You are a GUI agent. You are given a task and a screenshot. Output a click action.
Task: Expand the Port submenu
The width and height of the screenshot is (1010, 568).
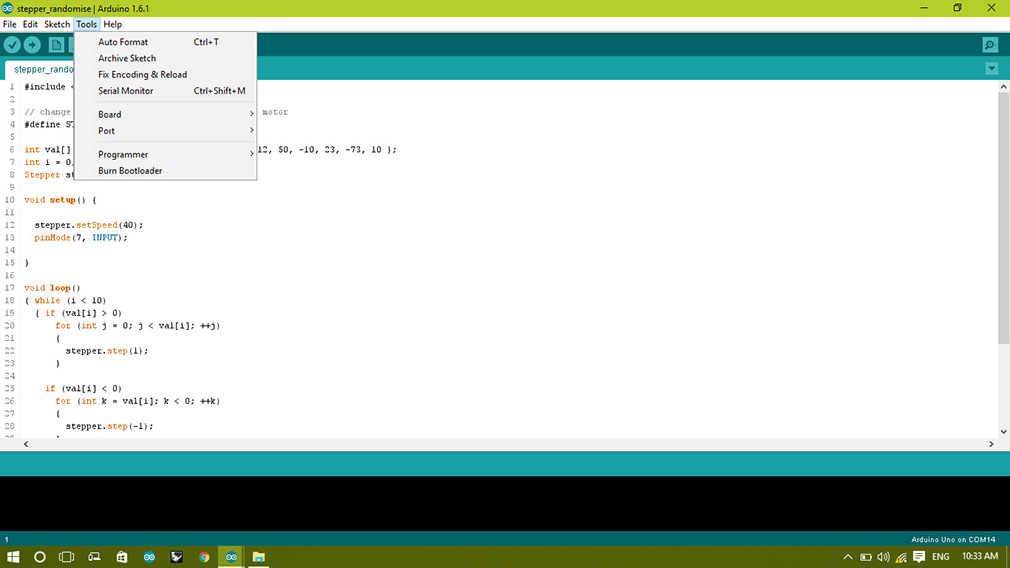[x=166, y=131]
